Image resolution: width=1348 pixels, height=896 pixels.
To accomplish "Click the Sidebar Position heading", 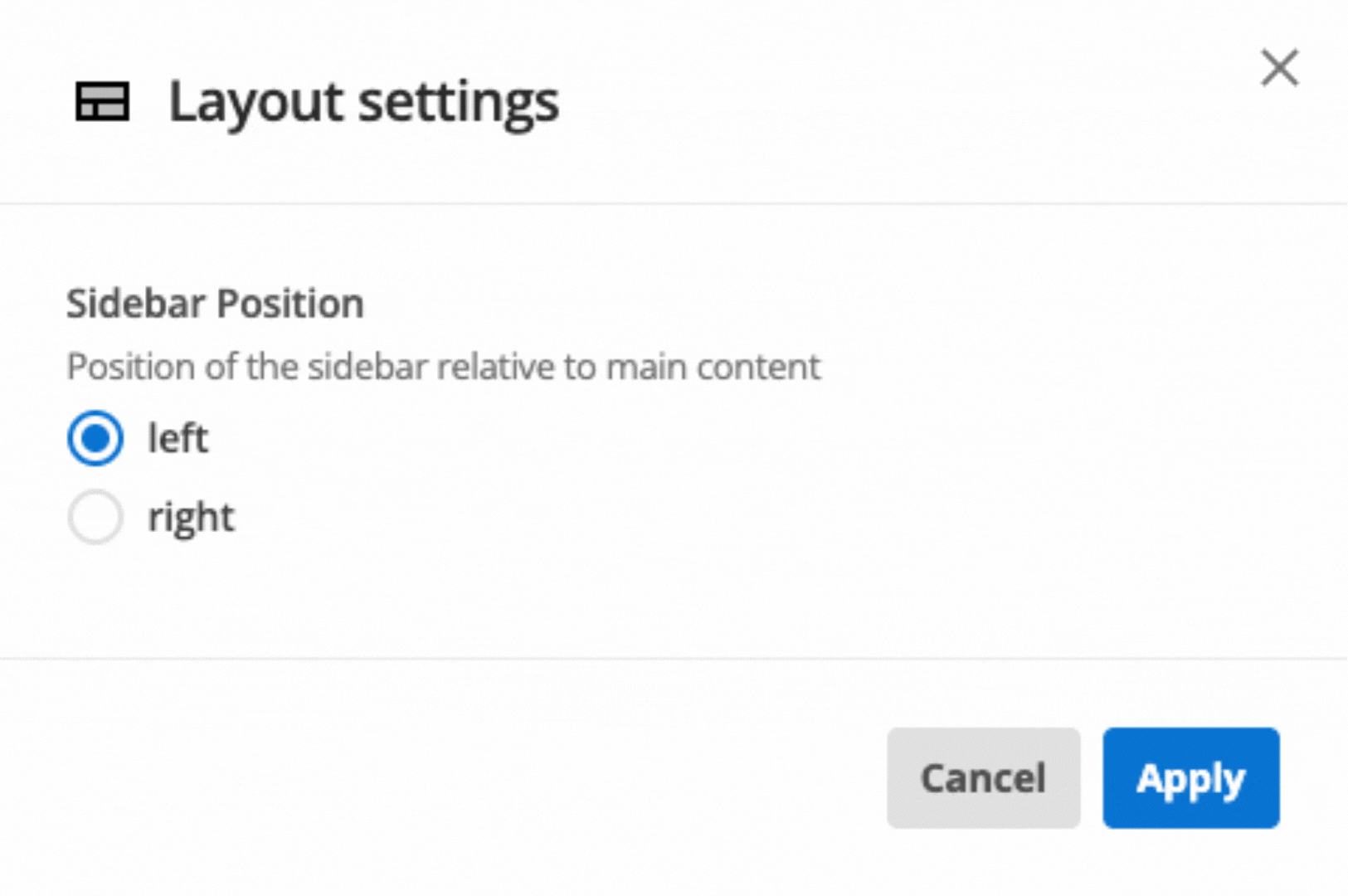I will point(214,303).
